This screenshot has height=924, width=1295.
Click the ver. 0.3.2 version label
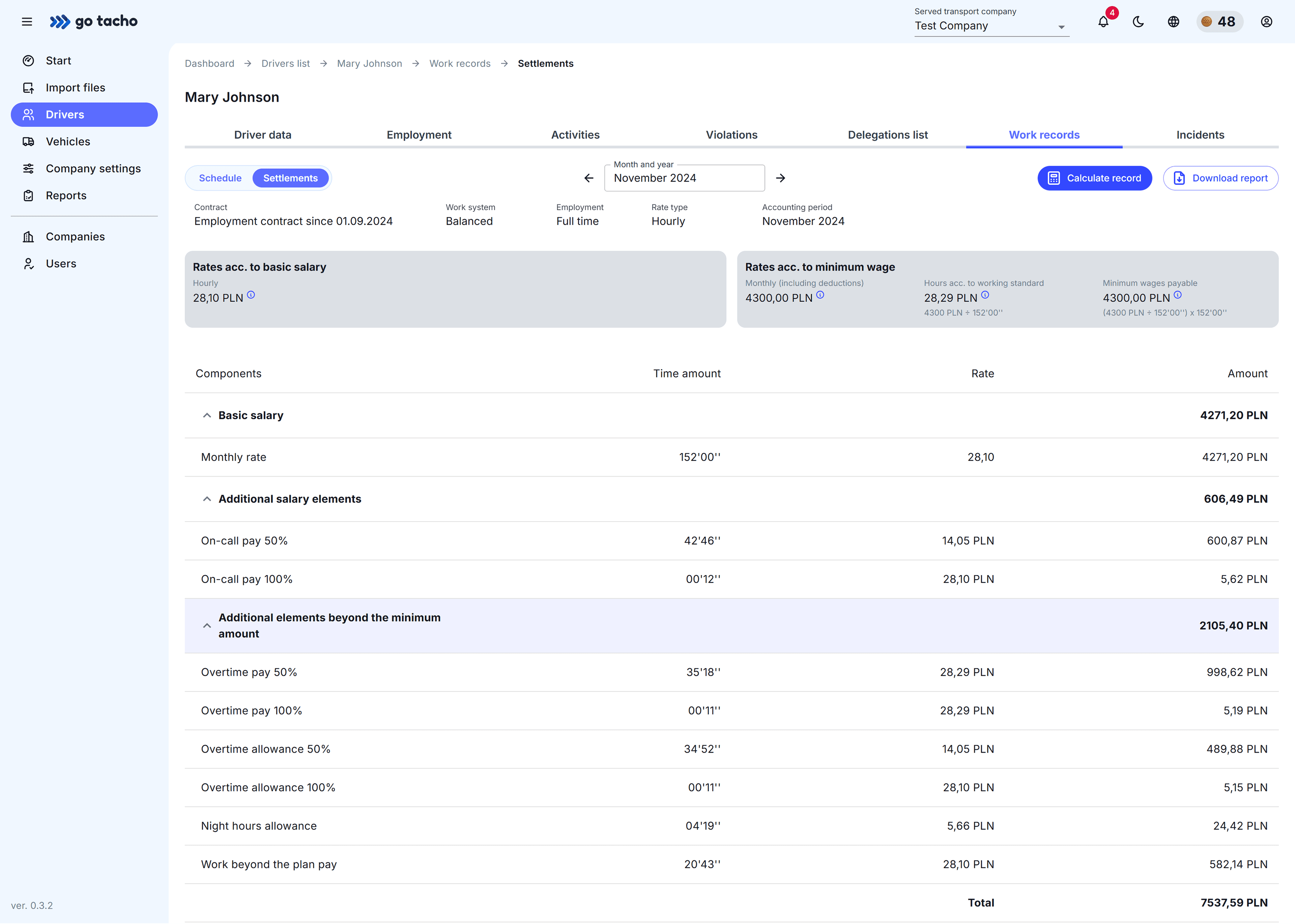pos(32,906)
